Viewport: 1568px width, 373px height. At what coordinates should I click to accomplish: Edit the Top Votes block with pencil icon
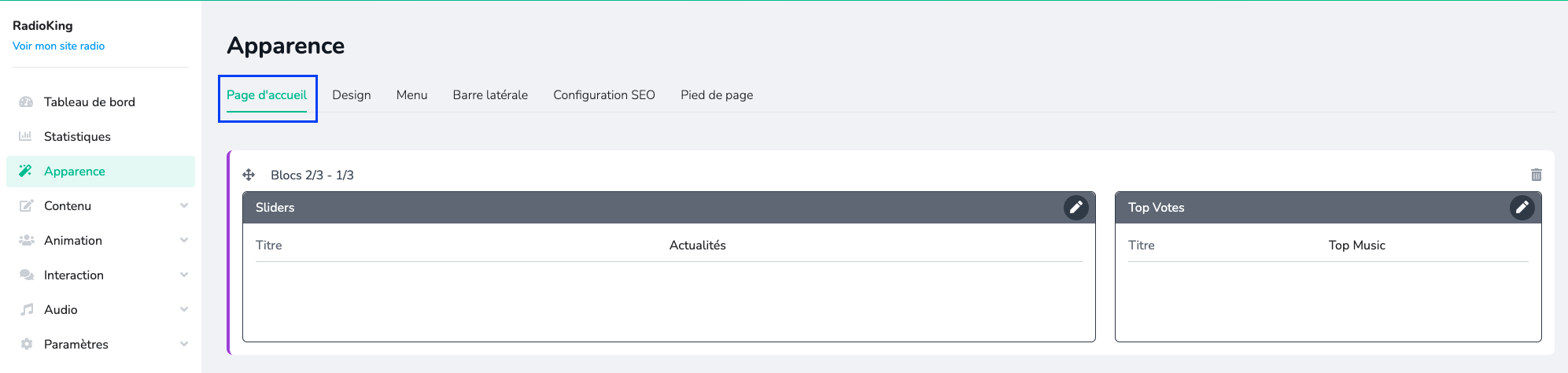(x=1522, y=208)
